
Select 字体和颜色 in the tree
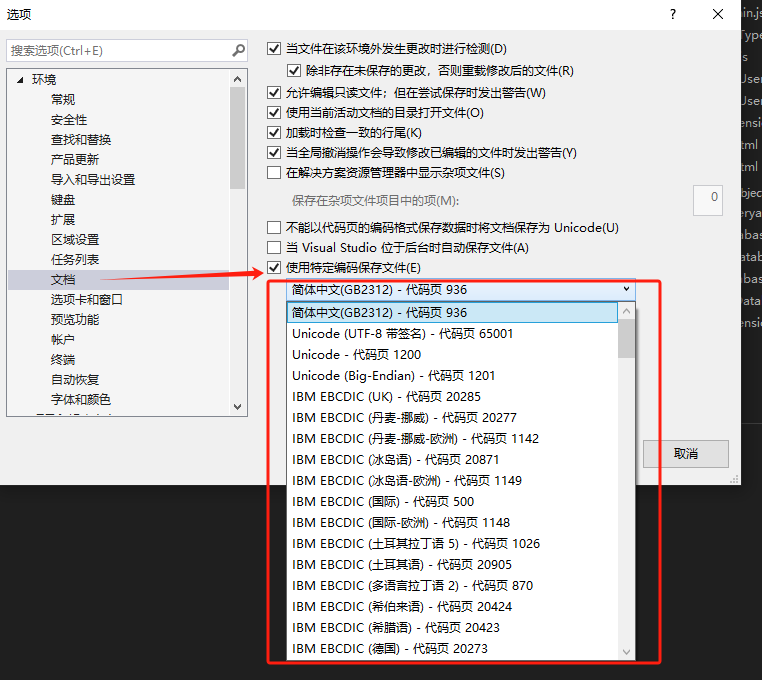click(x=81, y=400)
